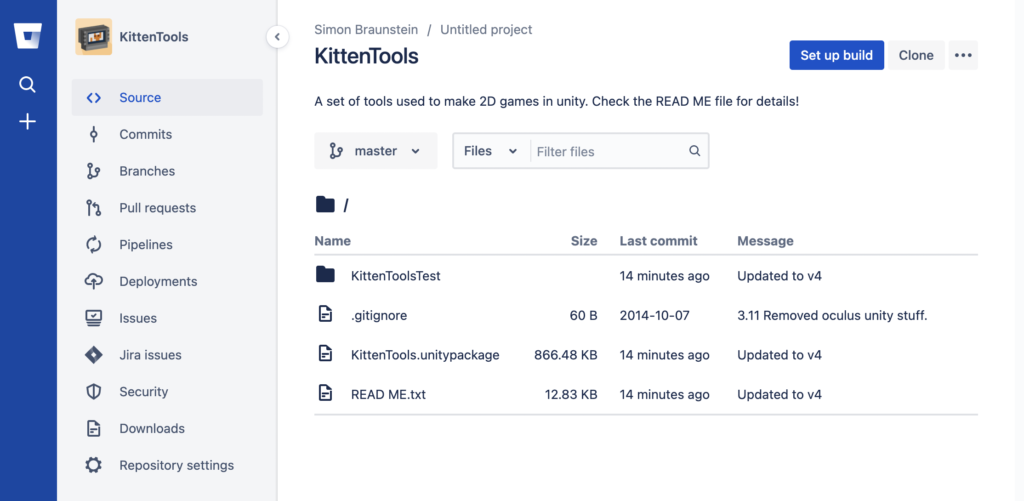The width and height of the screenshot is (1024, 501).
Task: Click the Clone button
Action: 916,56
